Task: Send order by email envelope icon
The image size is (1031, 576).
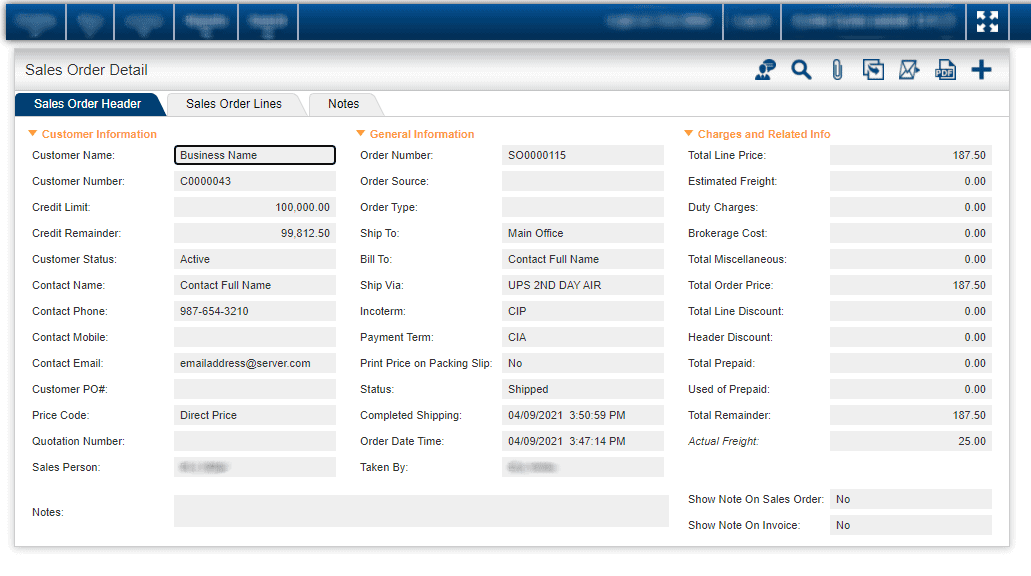Action: [909, 70]
